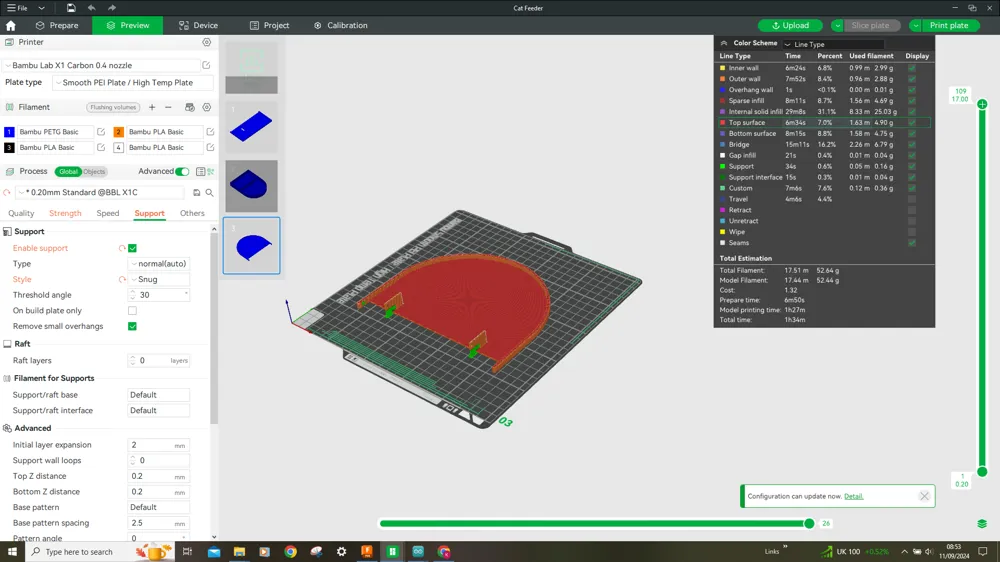Click filament 1 blue color swatch
This screenshot has height=562, width=1000.
point(9,131)
